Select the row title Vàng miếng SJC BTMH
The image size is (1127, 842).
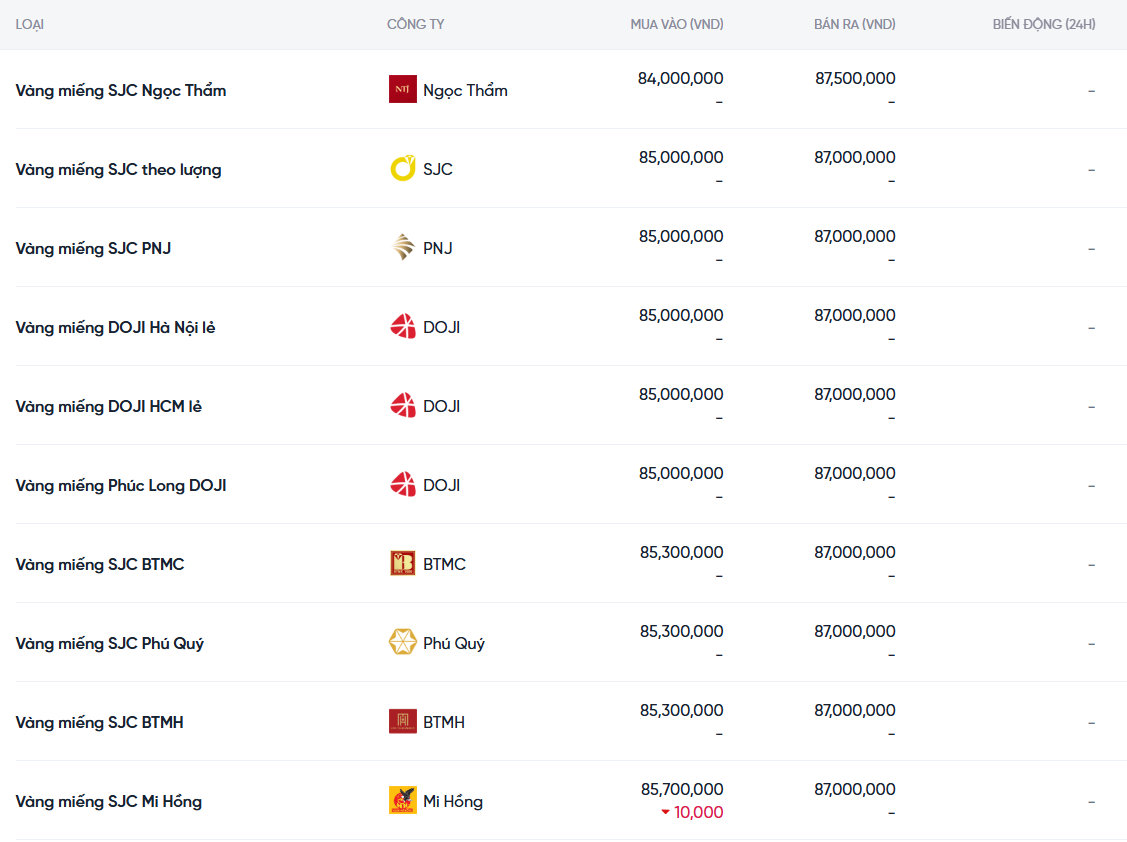tap(99, 723)
